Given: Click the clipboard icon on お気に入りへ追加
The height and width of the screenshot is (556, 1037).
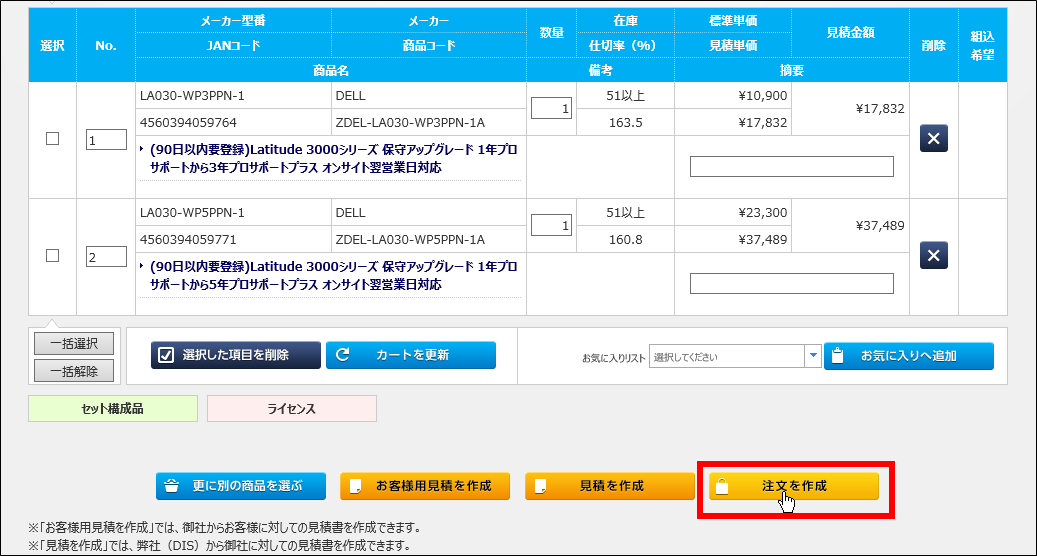Looking at the screenshot, I should pos(839,356).
